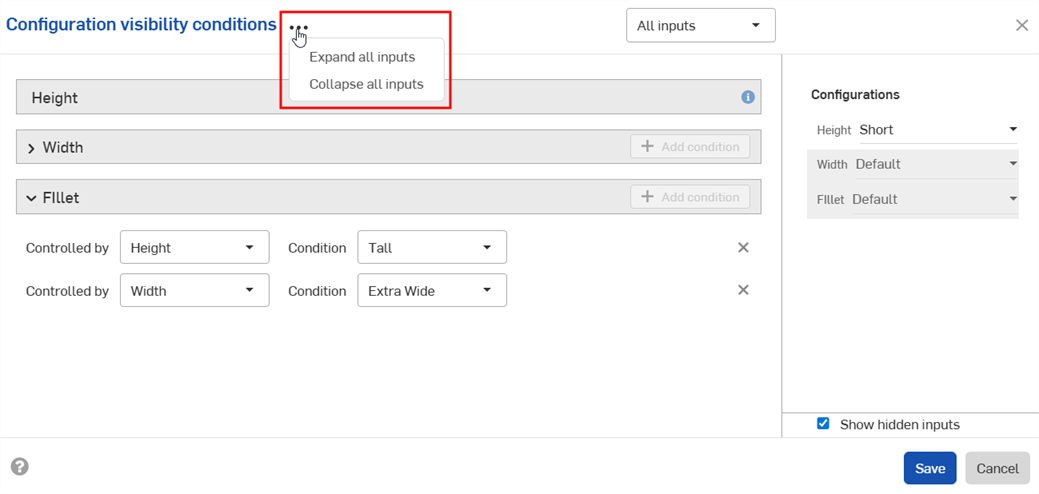
Task: Click the Configuration visibility conditions title
Action: (141, 25)
